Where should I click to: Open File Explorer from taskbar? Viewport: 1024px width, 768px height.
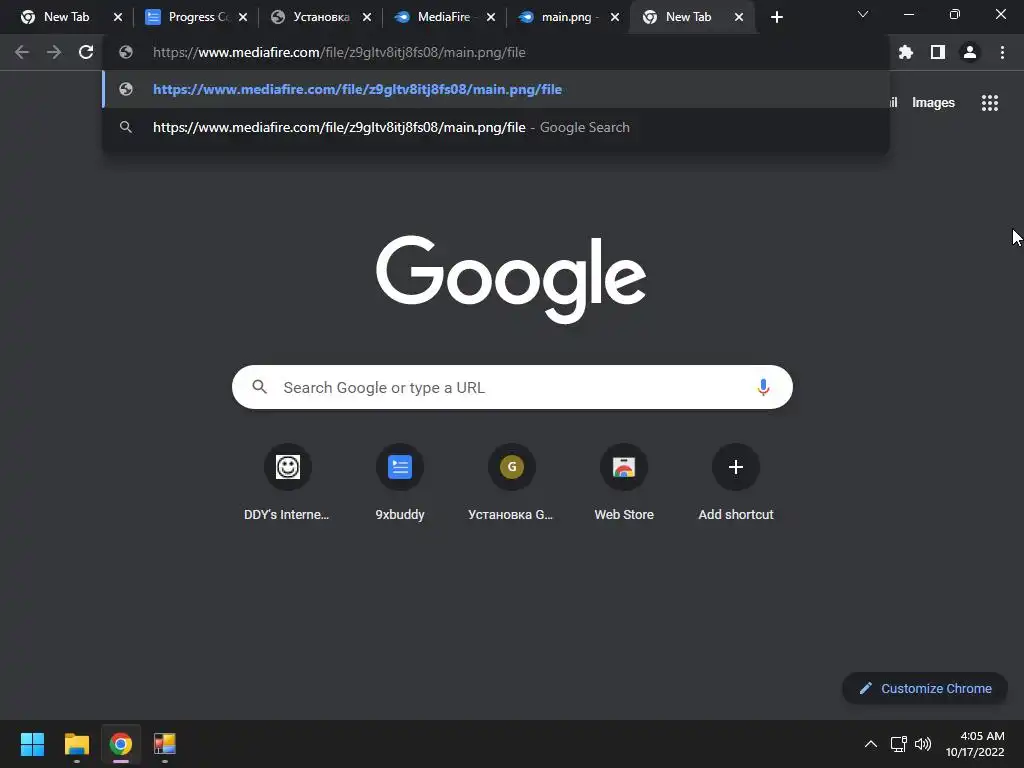click(x=76, y=744)
